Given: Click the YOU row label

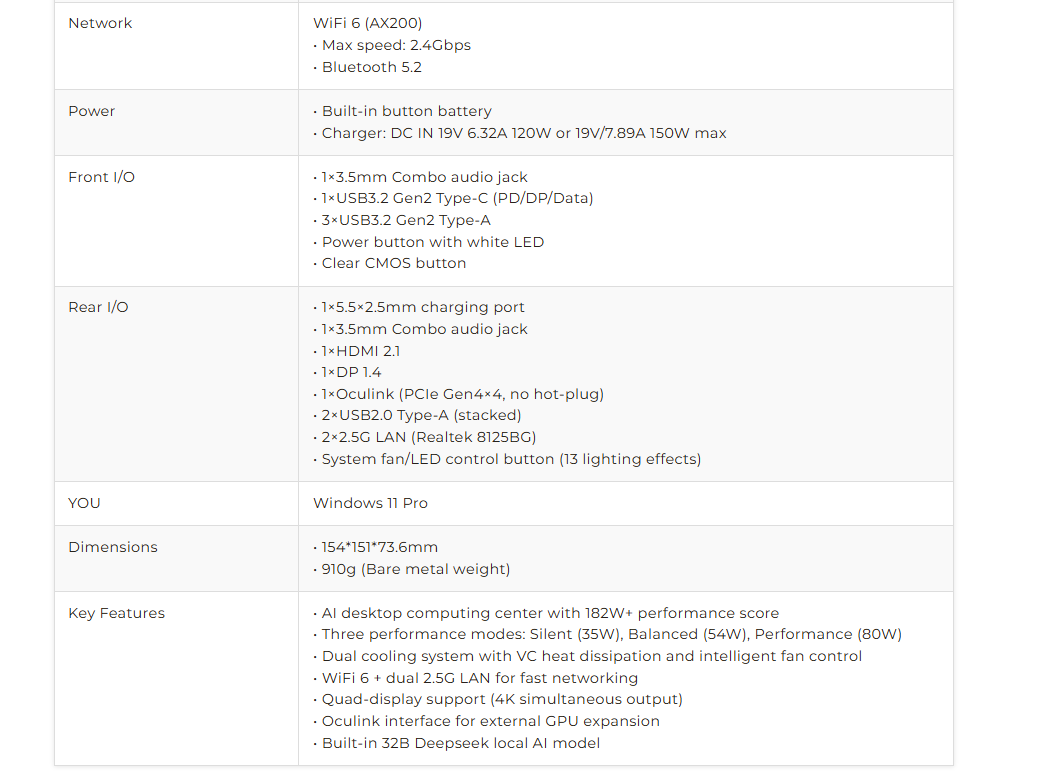Looking at the screenshot, I should 84,503.
